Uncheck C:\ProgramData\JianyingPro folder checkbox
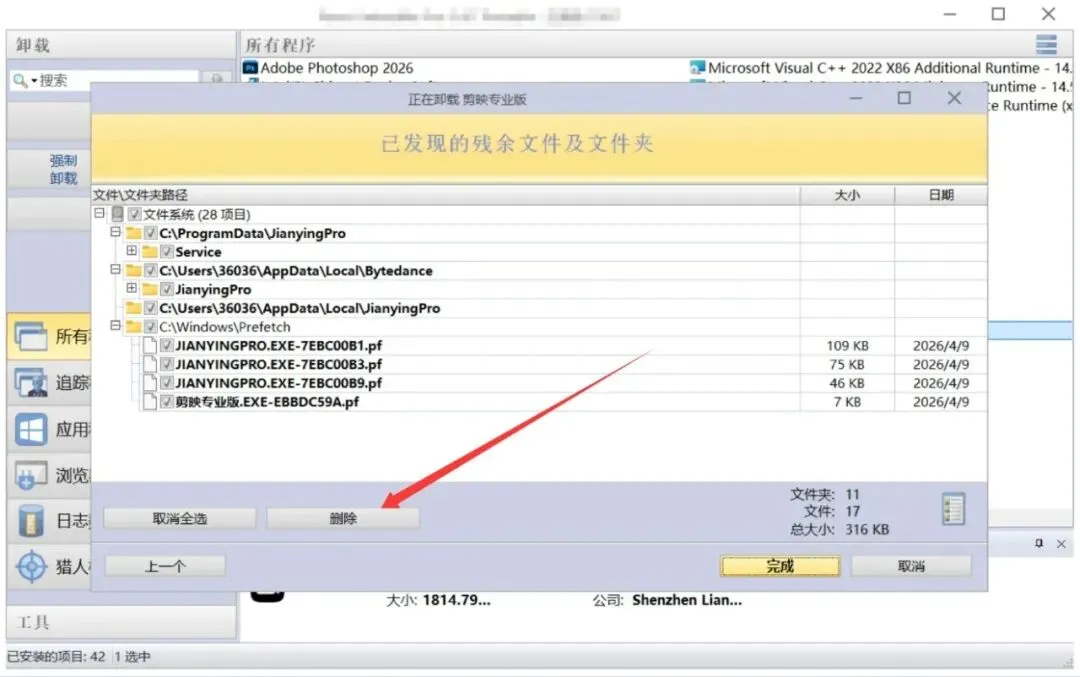Image resolution: width=1080 pixels, height=677 pixels. (151, 233)
